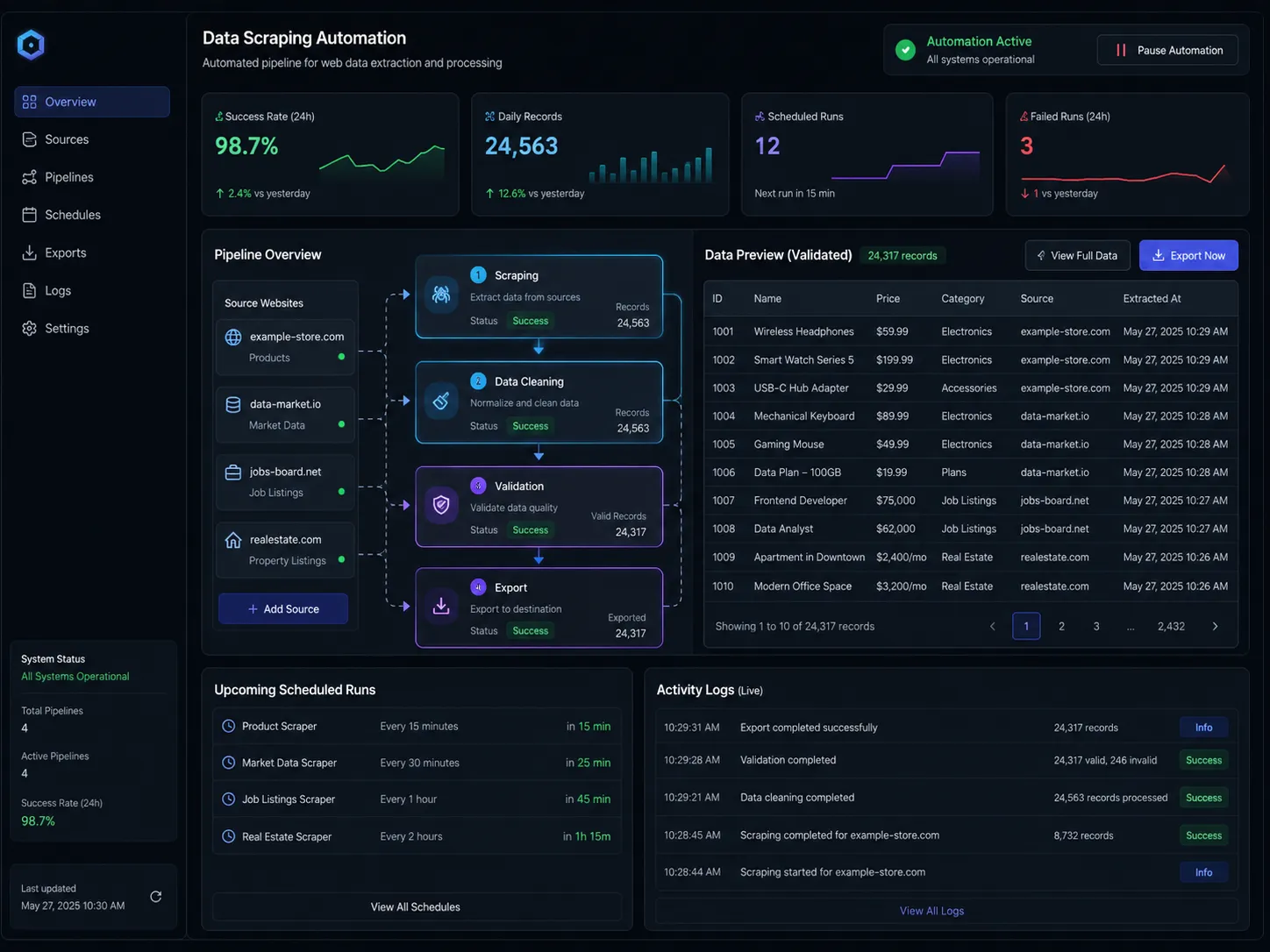1270x952 pixels.
Task: Jump to last page 2,432
Action: click(x=1171, y=626)
